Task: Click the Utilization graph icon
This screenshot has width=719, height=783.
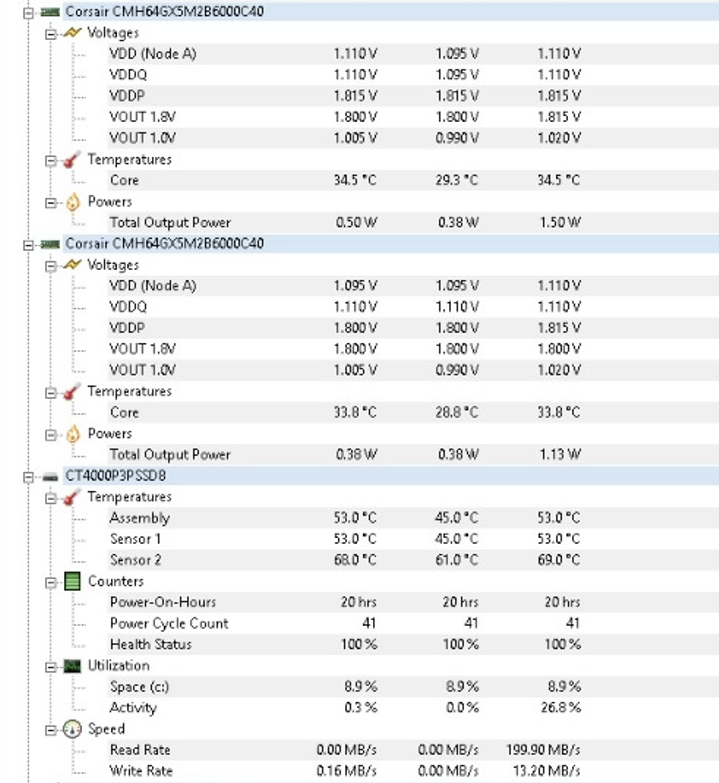Action: point(72,666)
